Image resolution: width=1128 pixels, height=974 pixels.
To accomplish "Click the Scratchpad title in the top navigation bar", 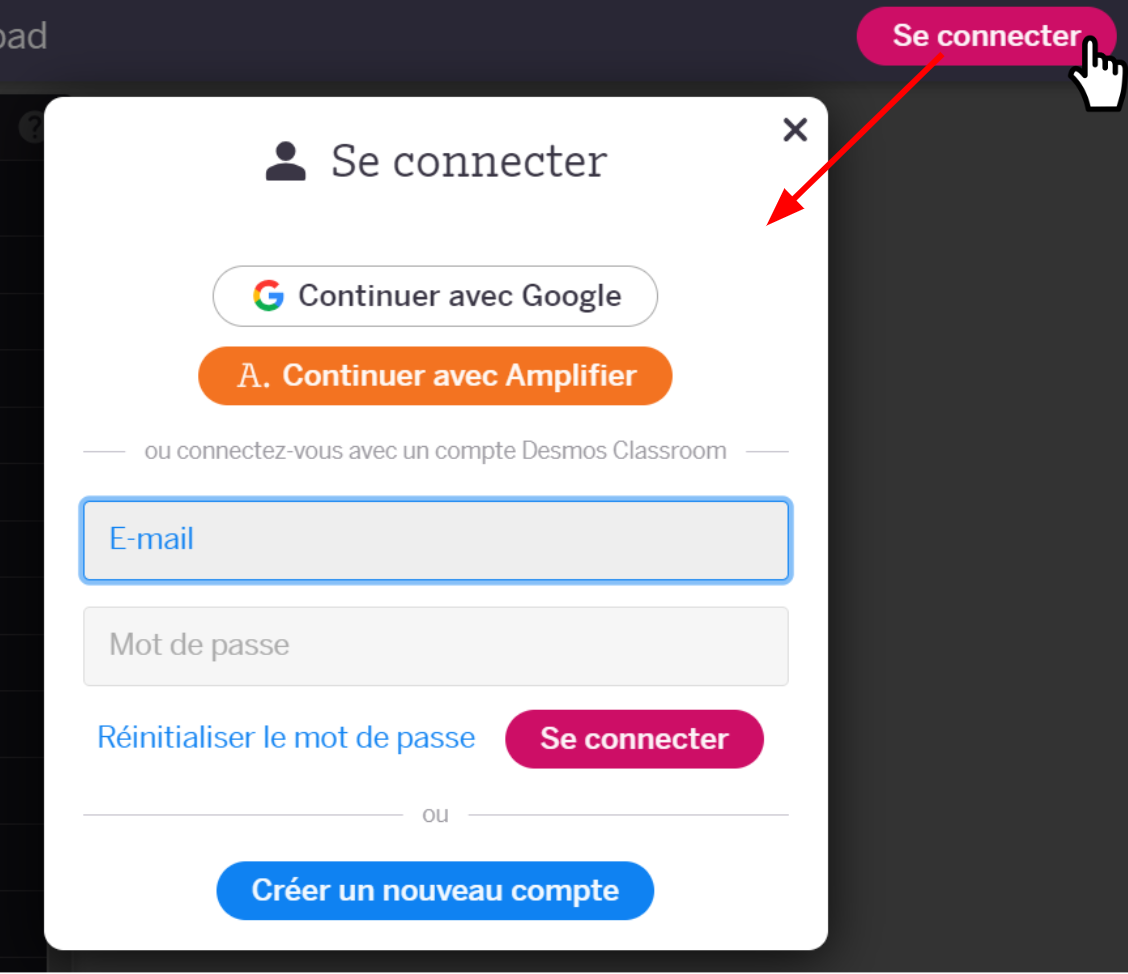I will pos(25,35).
